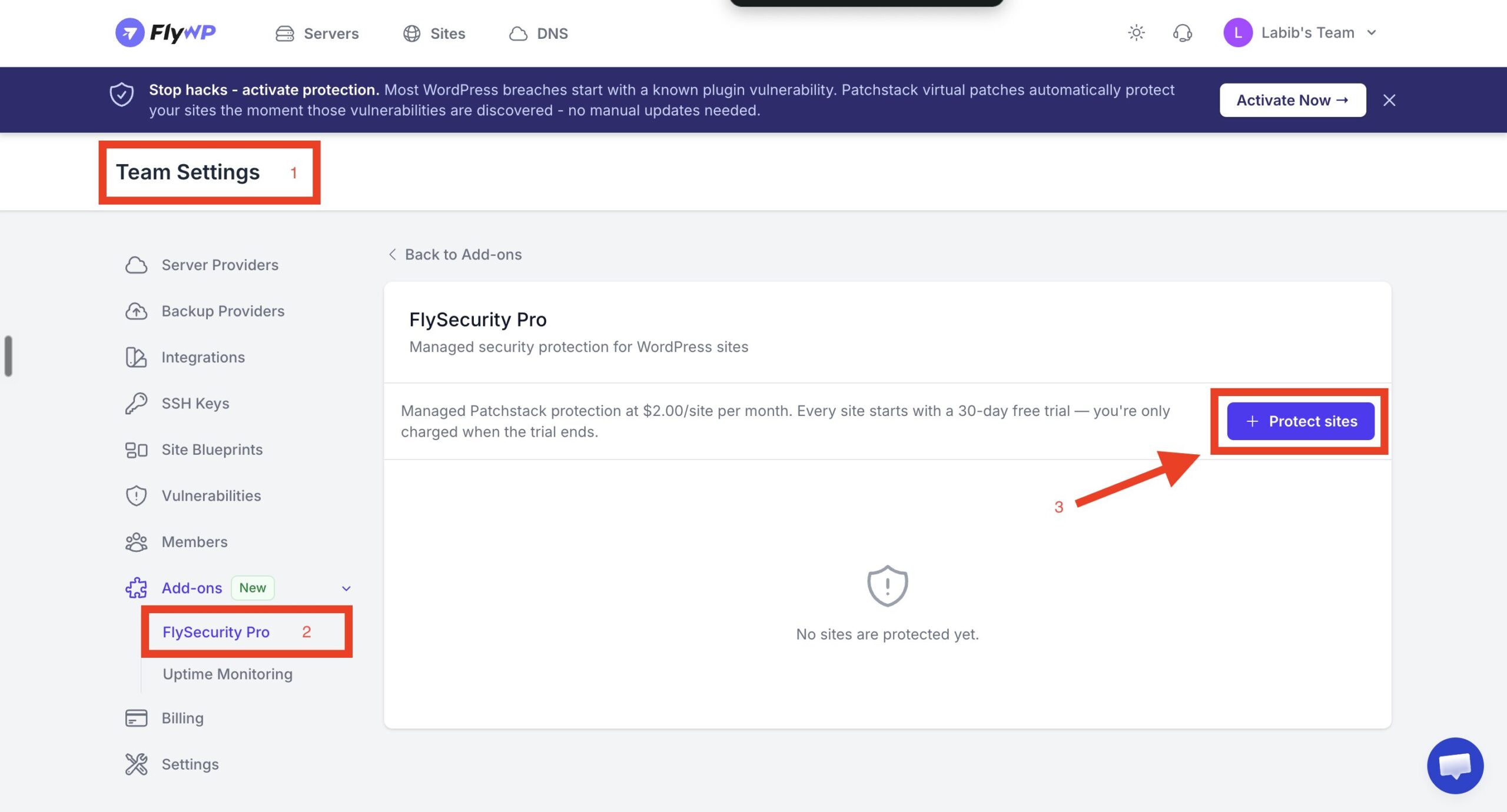Select Integrations in sidebar
The width and height of the screenshot is (1507, 812).
(x=203, y=357)
